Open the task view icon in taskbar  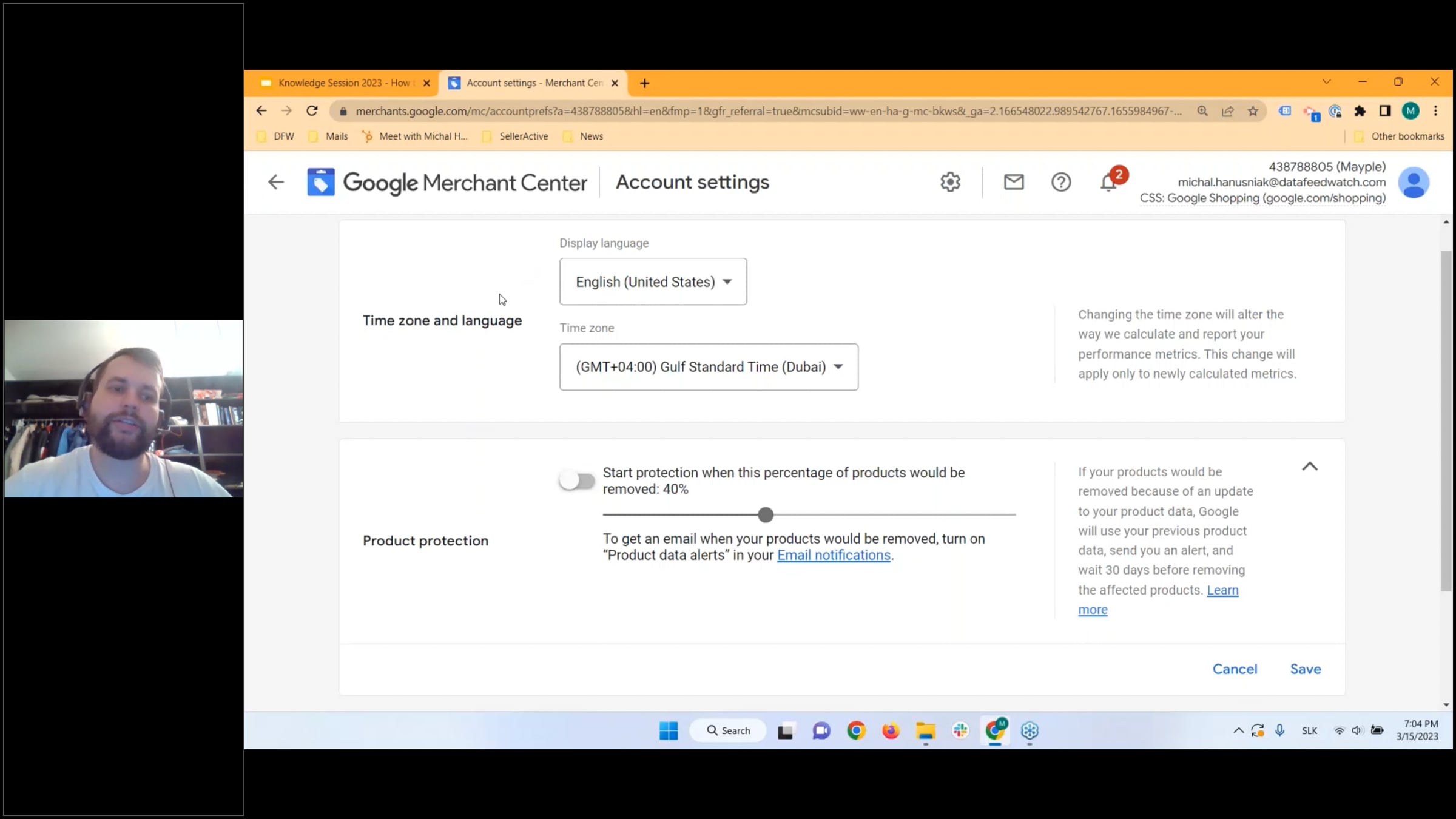click(x=786, y=730)
